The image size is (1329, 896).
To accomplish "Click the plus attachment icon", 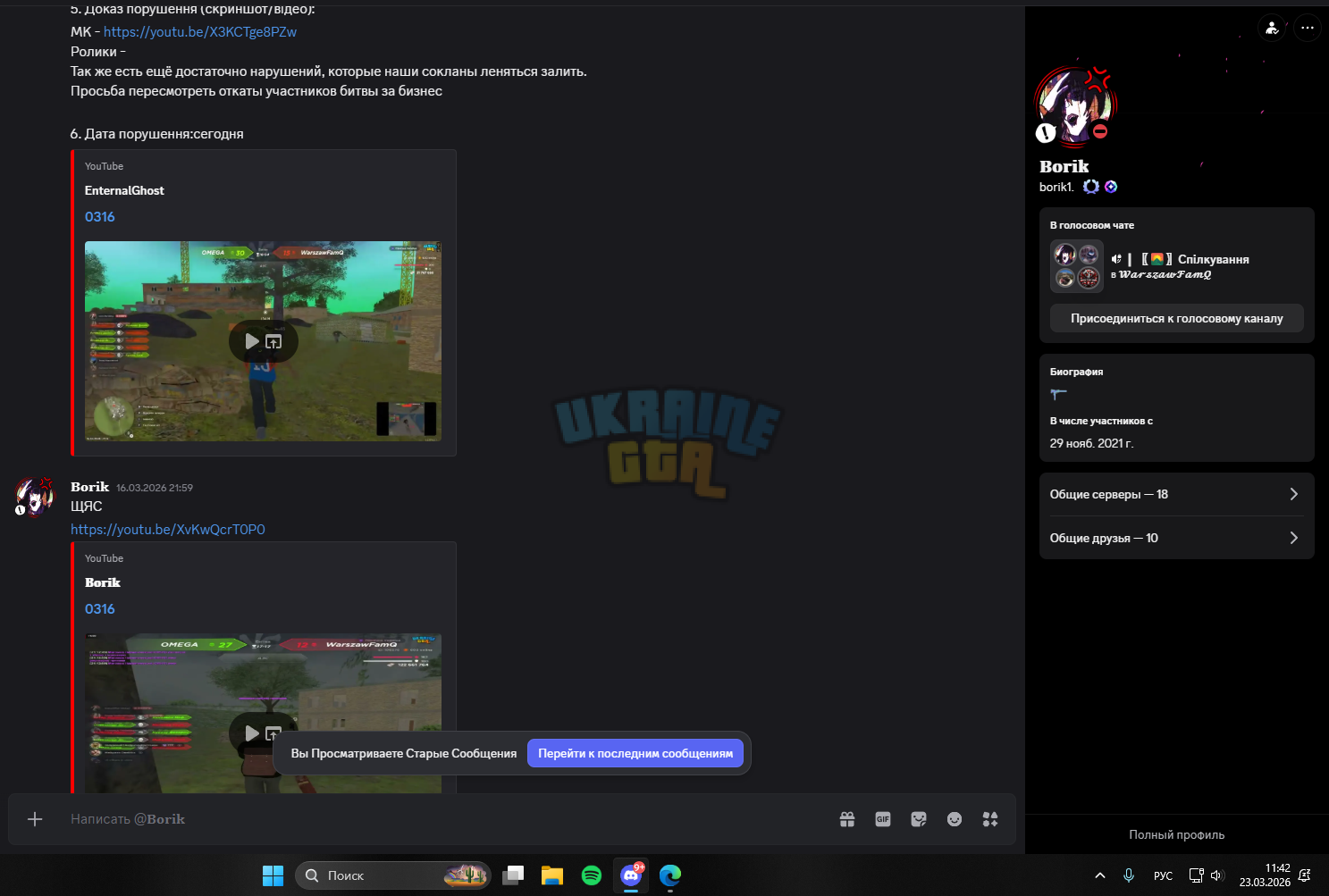I will coord(35,819).
